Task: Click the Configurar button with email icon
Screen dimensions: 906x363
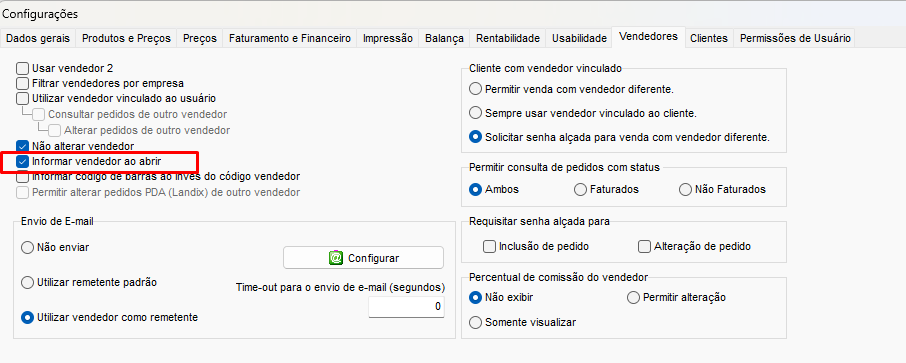Action: pos(363,258)
